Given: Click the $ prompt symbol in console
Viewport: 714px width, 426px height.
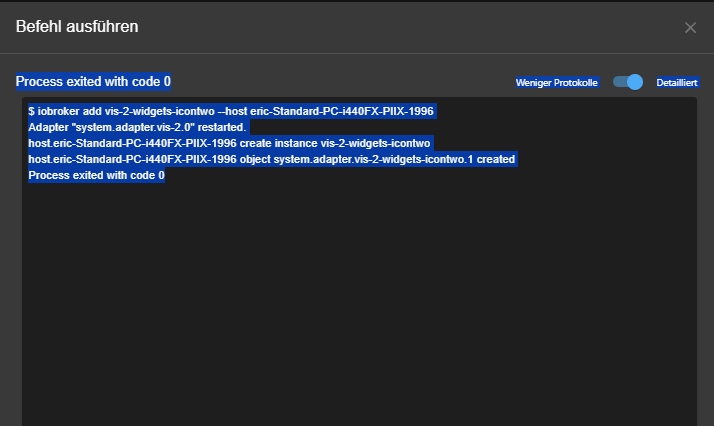Looking at the screenshot, I should point(32,111).
